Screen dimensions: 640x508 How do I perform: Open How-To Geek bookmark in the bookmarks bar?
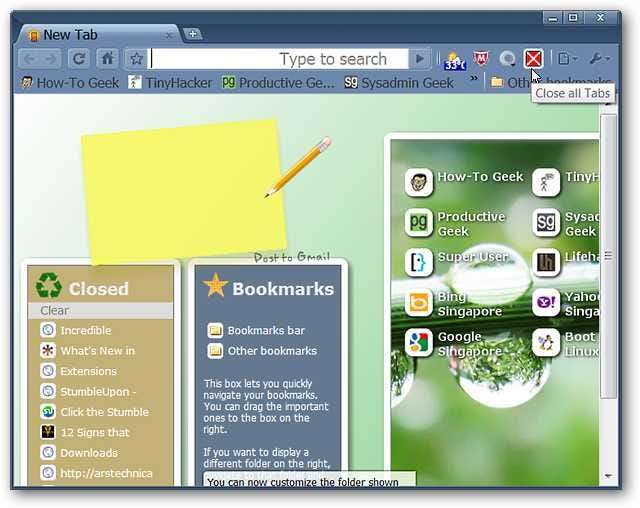coord(70,83)
